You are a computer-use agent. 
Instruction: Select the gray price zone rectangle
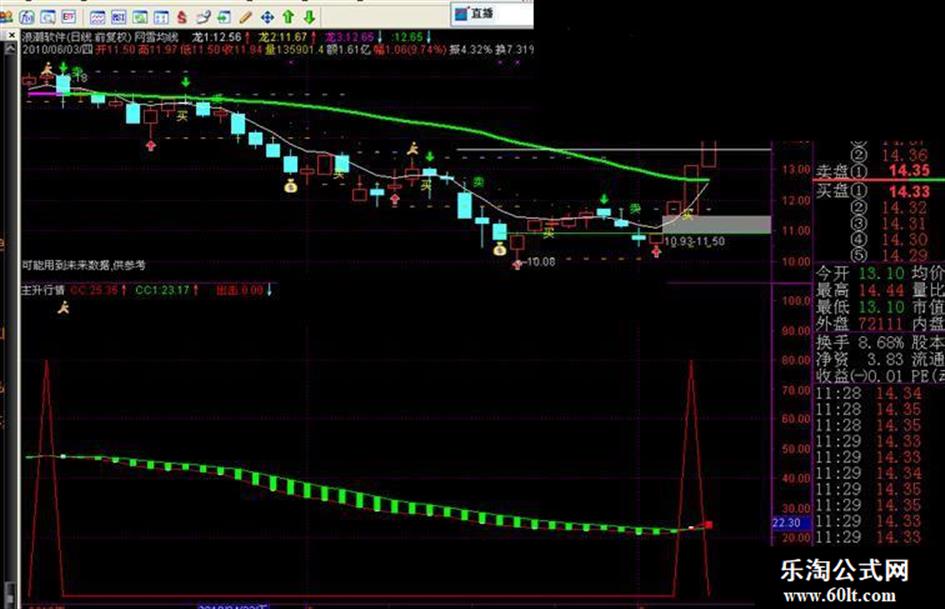pyautogui.click(x=717, y=224)
